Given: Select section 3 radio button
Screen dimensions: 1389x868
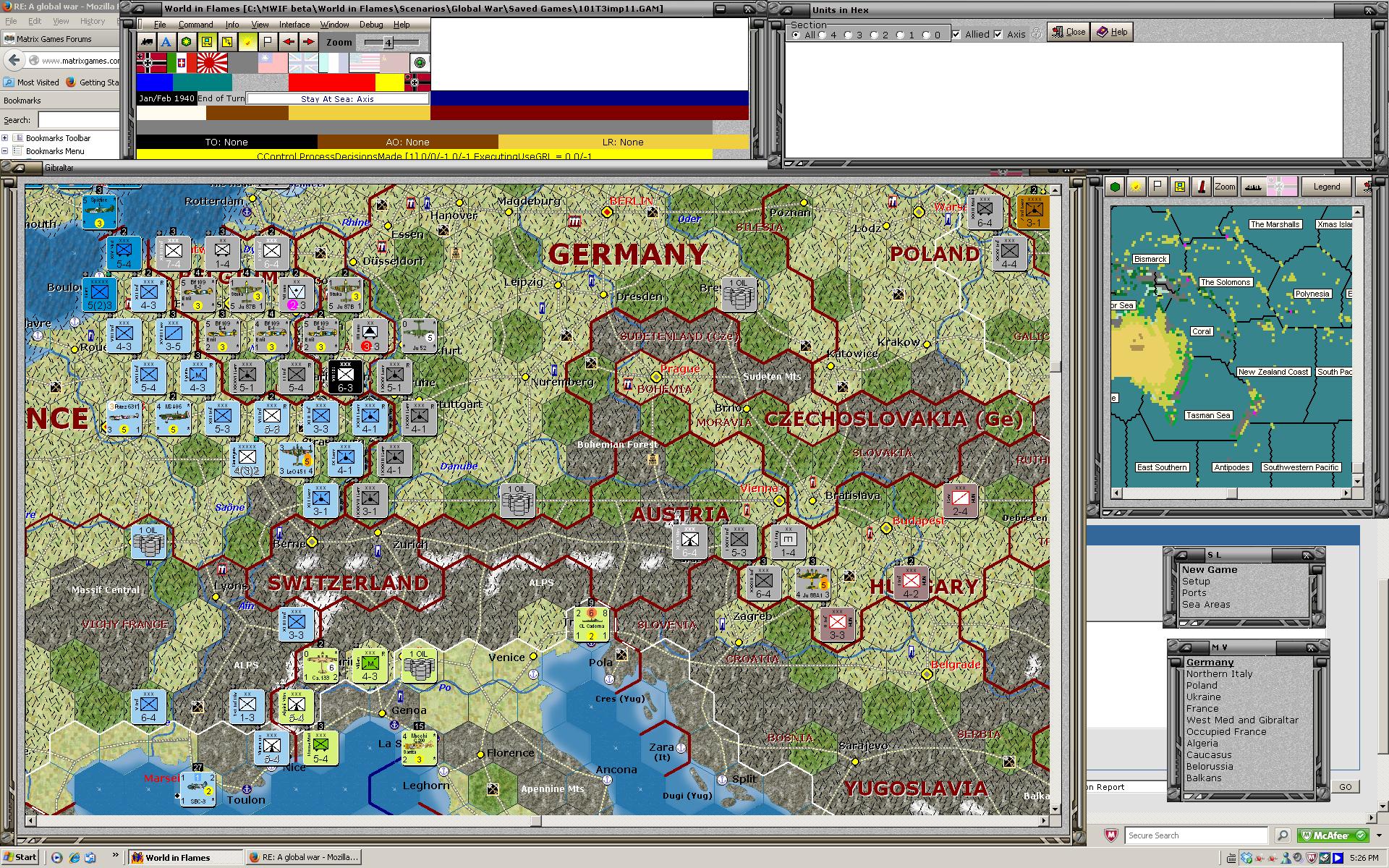Looking at the screenshot, I should 849,35.
